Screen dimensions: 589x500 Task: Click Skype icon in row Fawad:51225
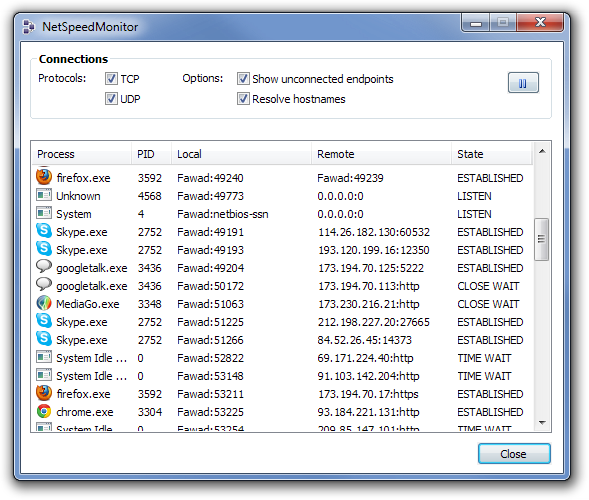coord(44,321)
